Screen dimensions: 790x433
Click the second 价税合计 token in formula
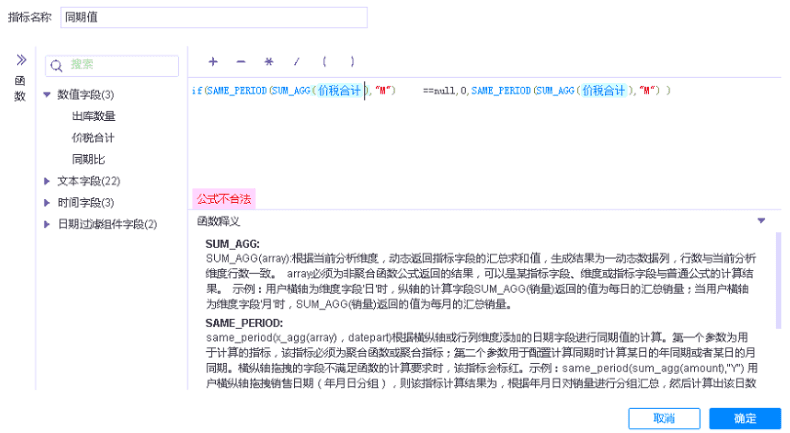click(x=604, y=91)
